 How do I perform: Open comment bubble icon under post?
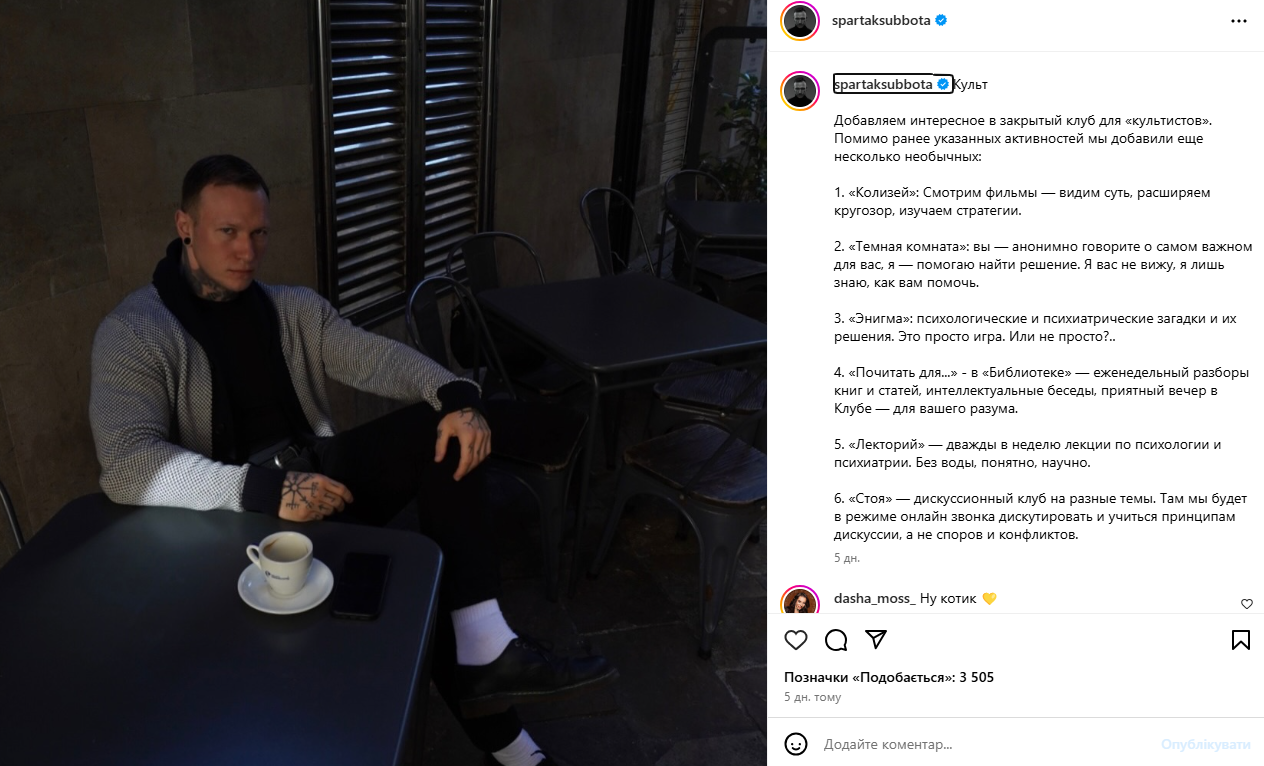[x=836, y=640]
